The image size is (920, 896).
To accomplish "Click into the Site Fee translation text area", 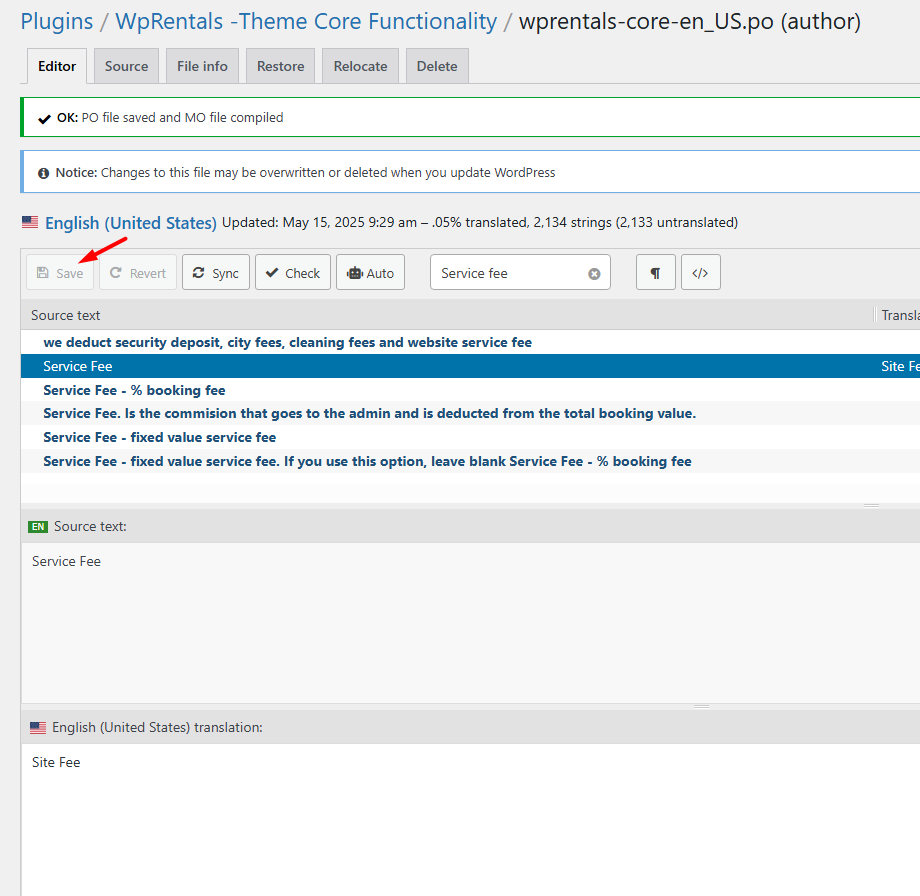I will pos(400,800).
